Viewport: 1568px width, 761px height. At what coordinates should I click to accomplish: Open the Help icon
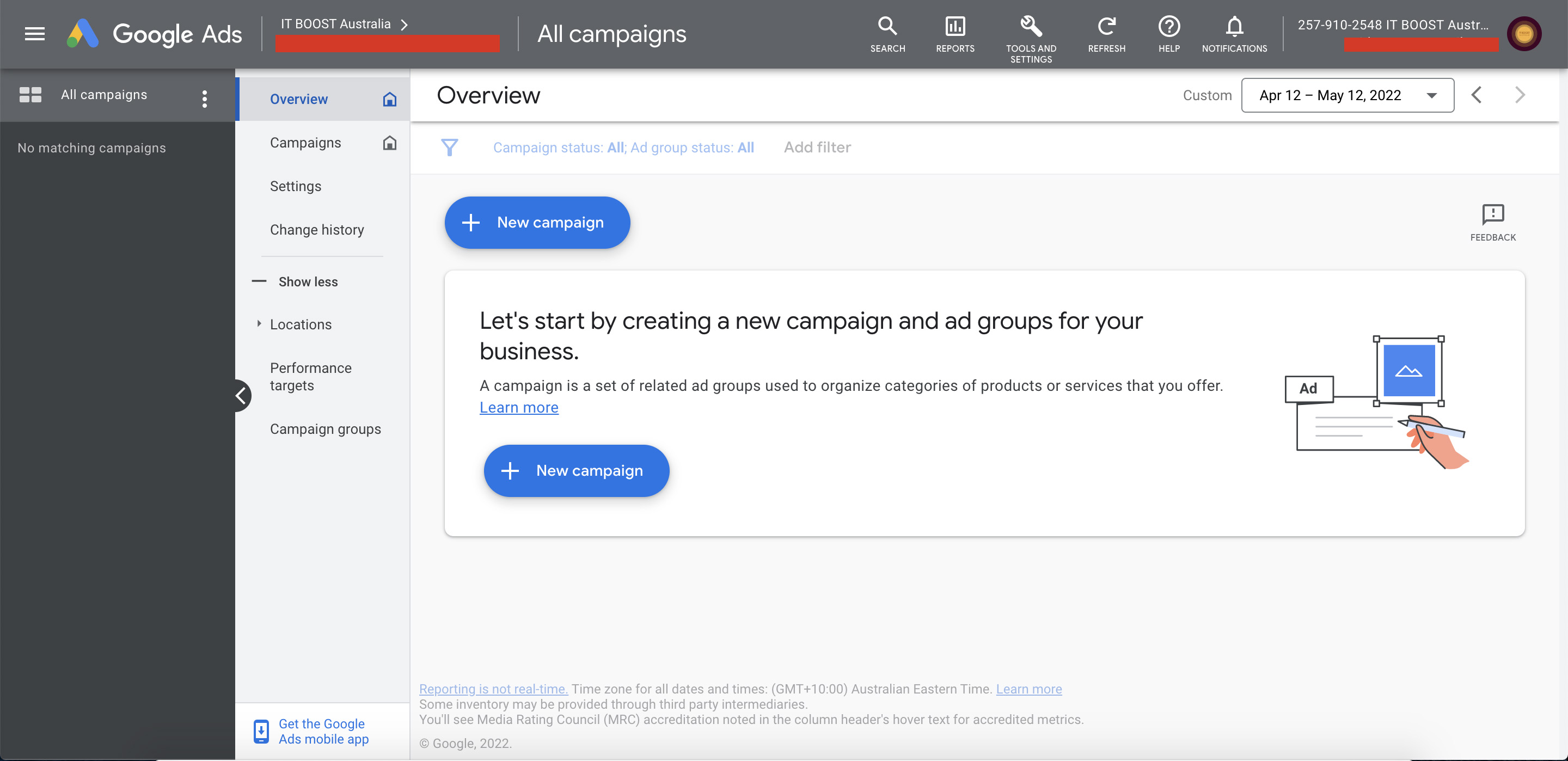[1169, 27]
